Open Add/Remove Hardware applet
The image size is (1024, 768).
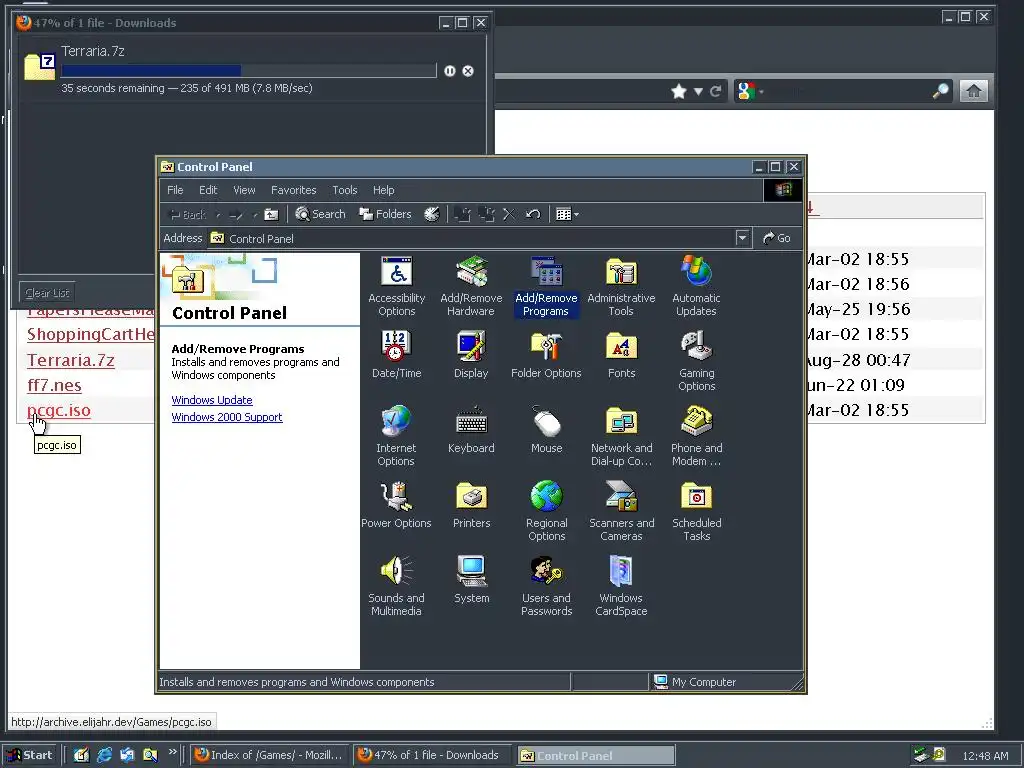471,286
